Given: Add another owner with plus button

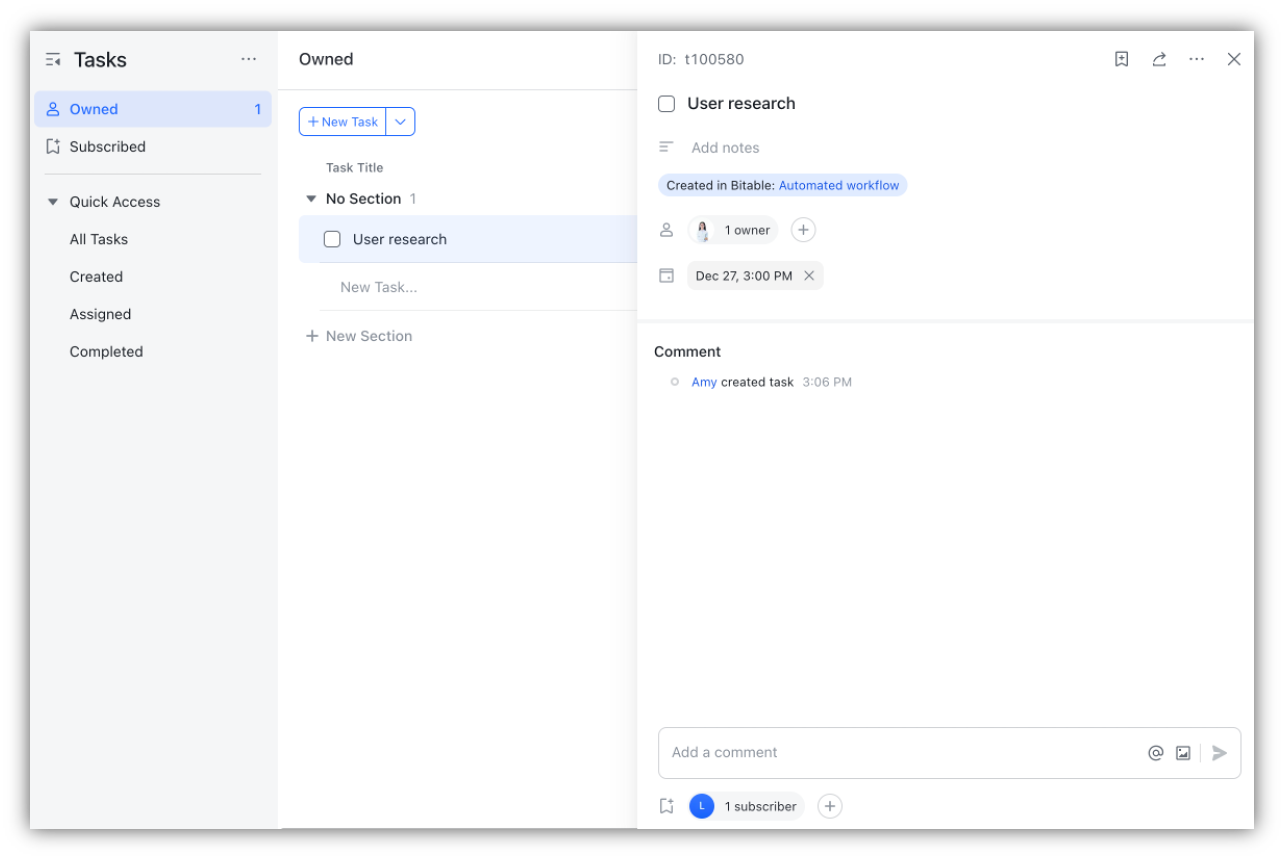Looking at the screenshot, I should [803, 230].
